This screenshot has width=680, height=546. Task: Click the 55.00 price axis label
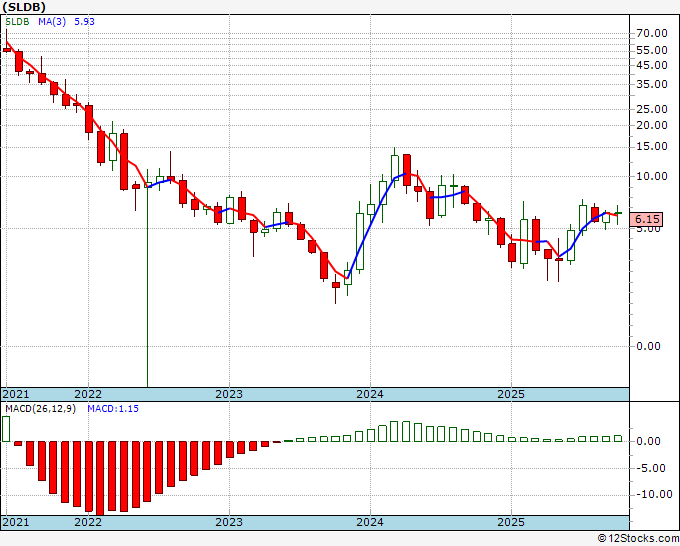click(x=652, y=50)
